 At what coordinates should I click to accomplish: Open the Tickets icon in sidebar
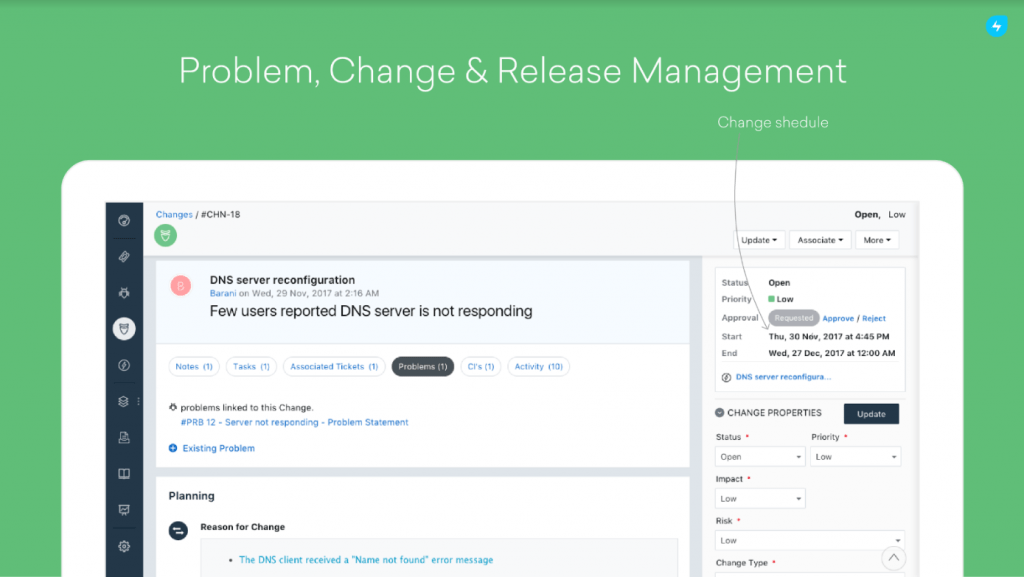(x=124, y=257)
